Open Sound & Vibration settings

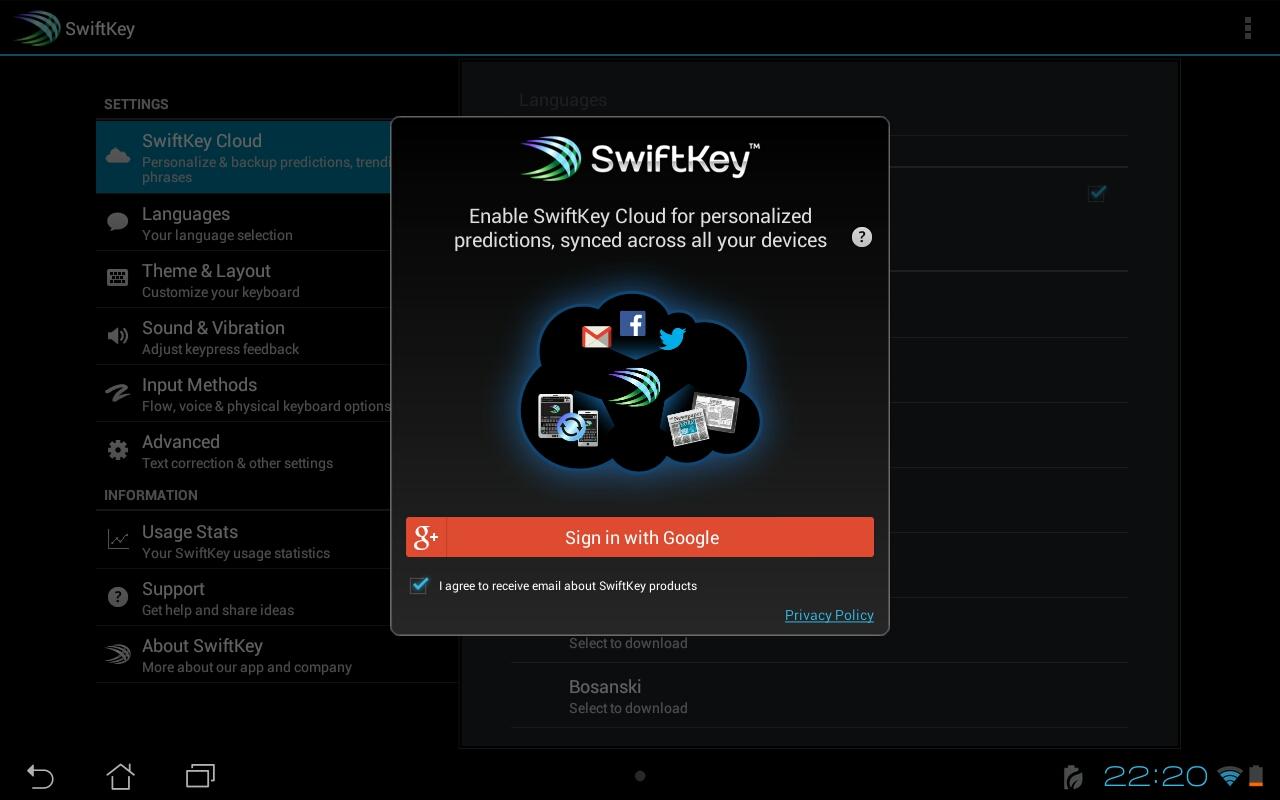244,336
